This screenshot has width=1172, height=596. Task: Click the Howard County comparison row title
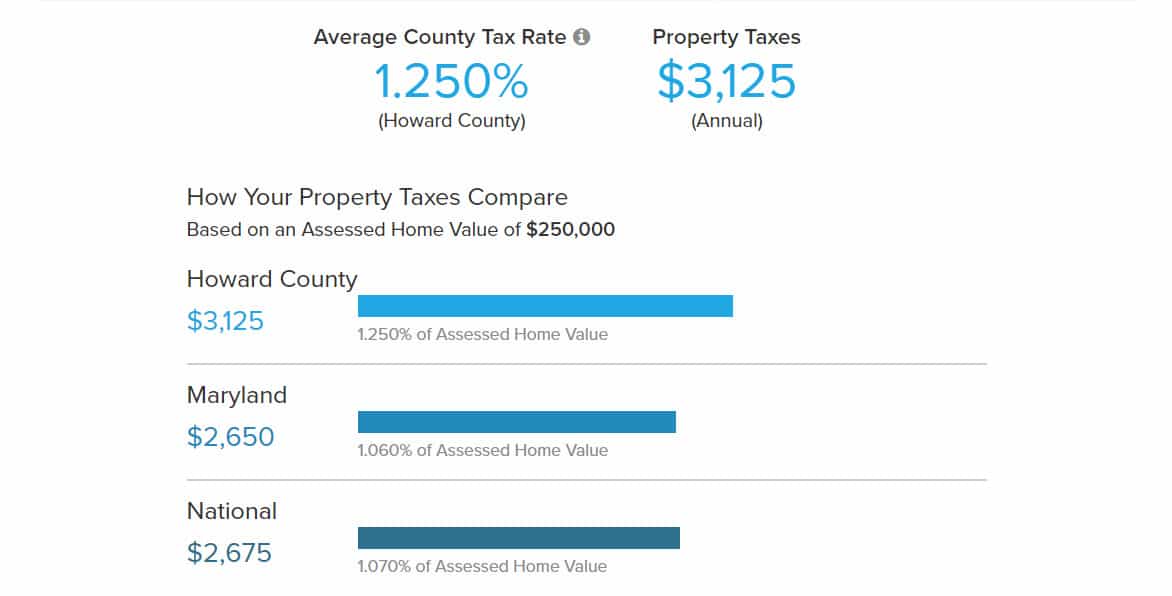coord(272,279)
